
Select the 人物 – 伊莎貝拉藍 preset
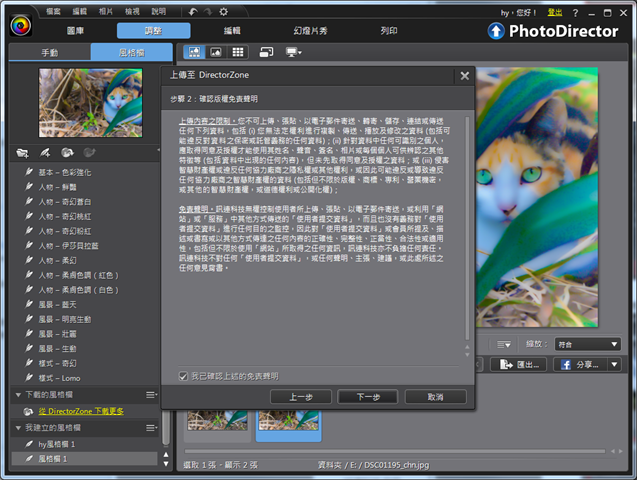click(69, 246)
